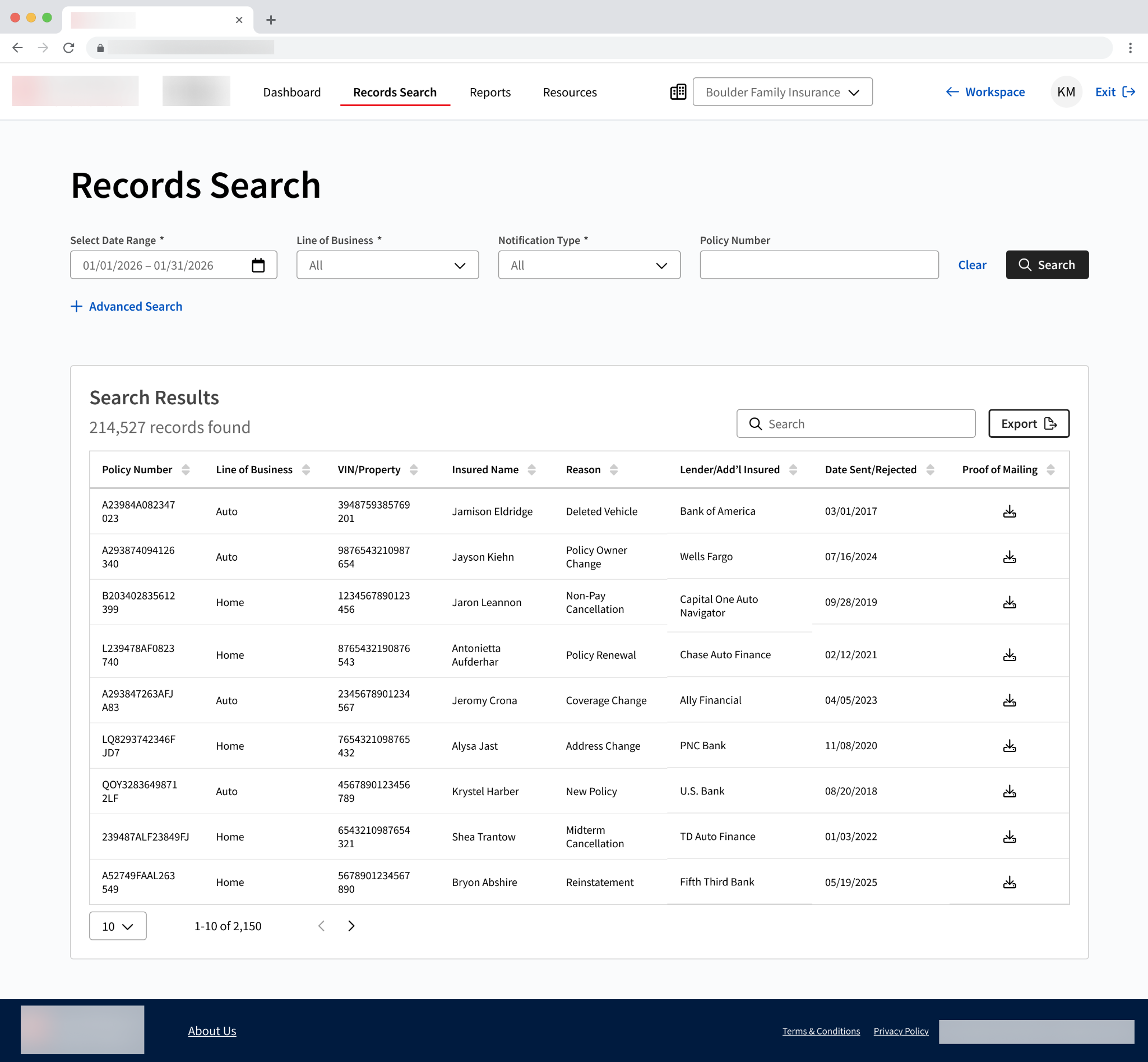Download proof of mailing for Krystel Harber

(x=1010, y=791)
